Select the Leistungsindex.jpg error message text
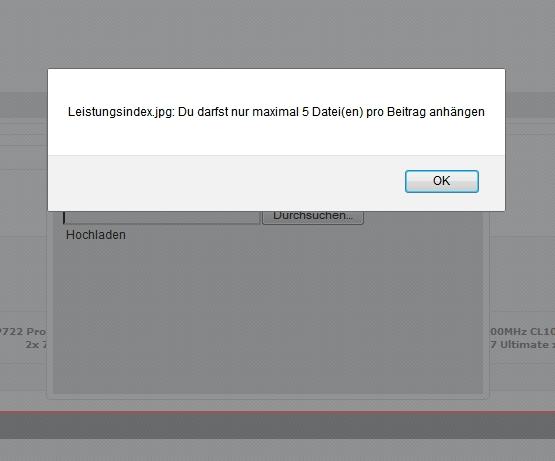The width and height of the screenshot is (555, 461). pyautogui.click(x=276, y=112)
